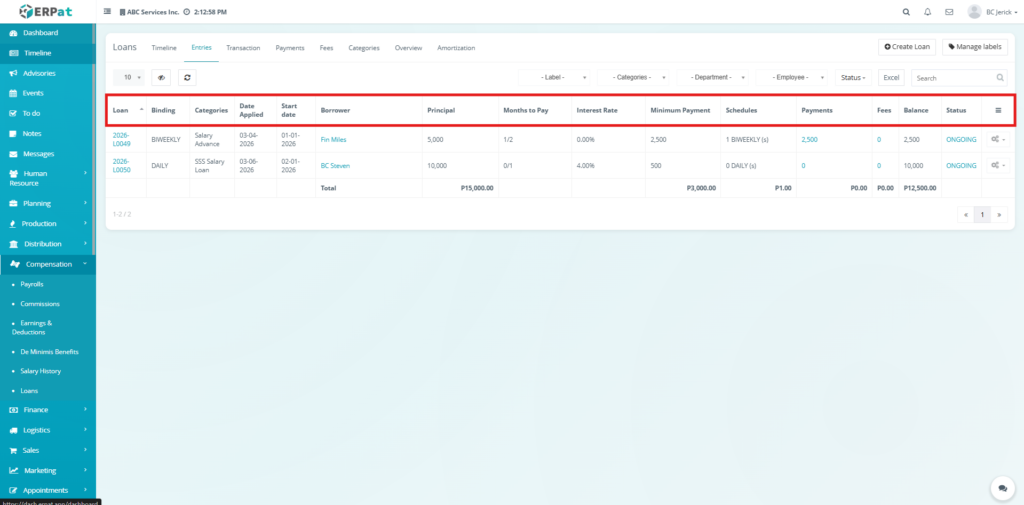Switch to the Amortization tab
1024x505 pixels.
tap(456, 48)
